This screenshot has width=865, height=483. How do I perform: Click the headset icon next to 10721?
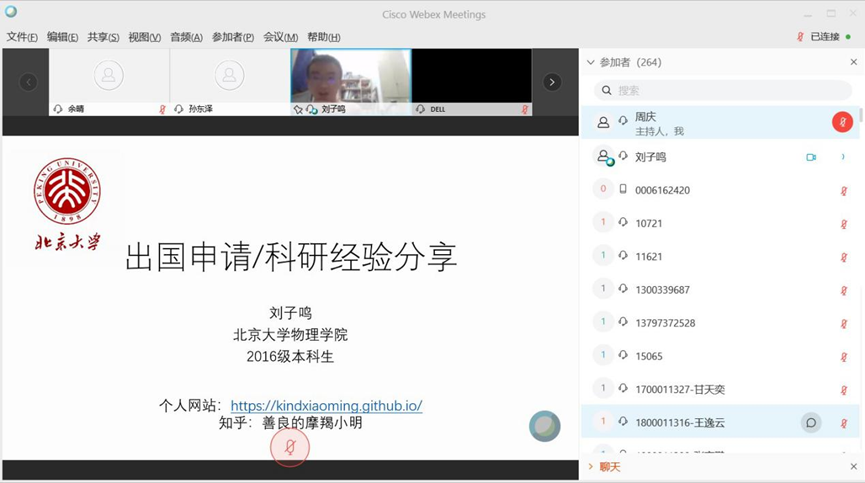click(623, 223)
